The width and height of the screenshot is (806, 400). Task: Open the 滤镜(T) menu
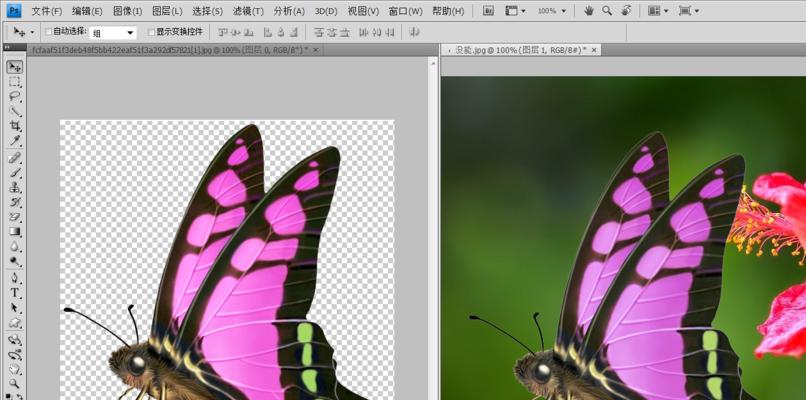[248, 11]
